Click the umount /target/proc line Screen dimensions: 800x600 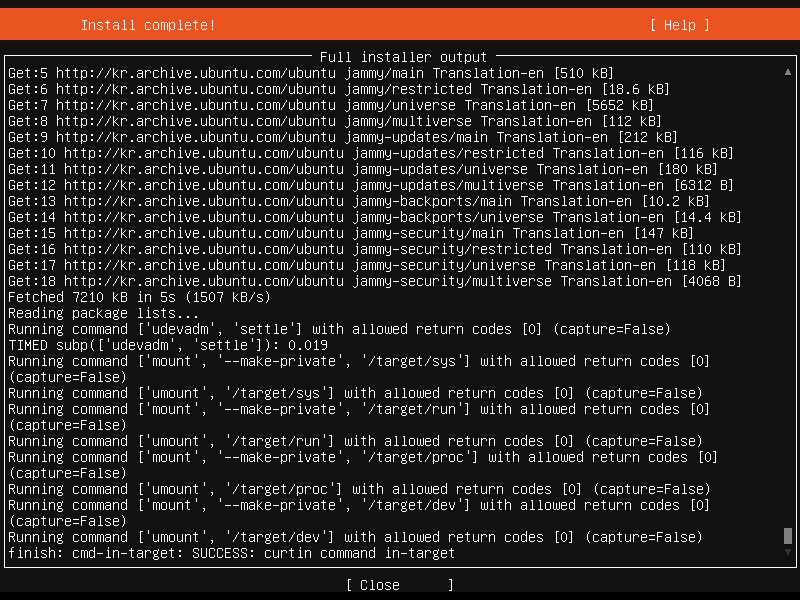[359, 489]
